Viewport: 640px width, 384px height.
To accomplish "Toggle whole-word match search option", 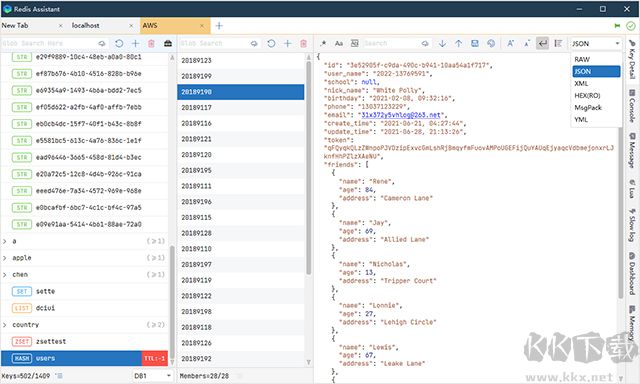I will 355,43.
